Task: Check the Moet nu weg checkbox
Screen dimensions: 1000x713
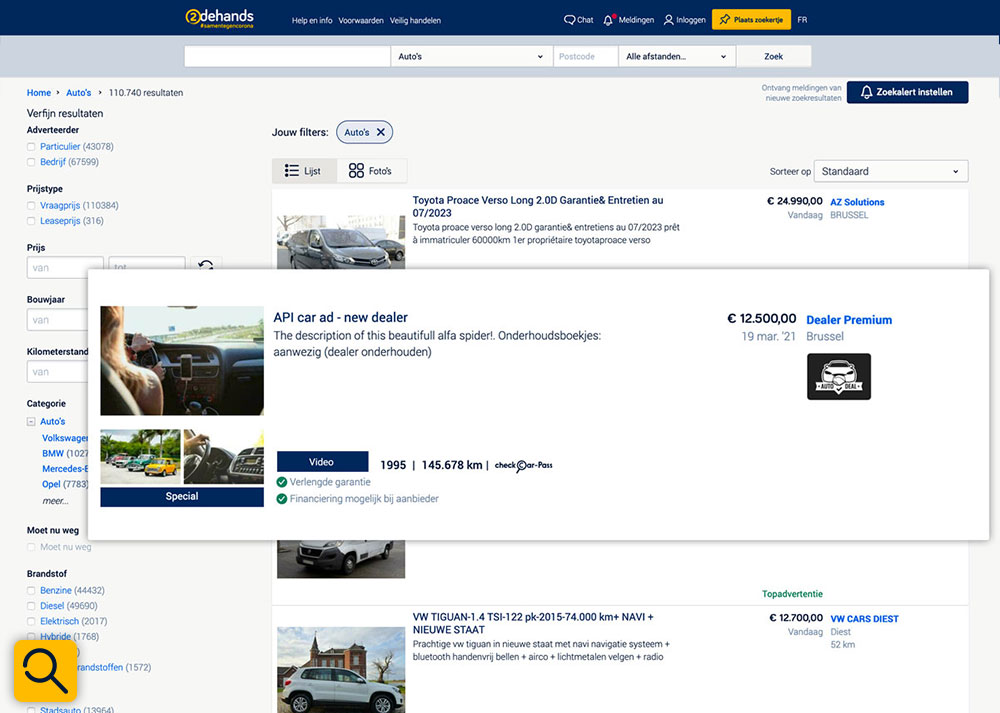Action: tap(31, 547)
